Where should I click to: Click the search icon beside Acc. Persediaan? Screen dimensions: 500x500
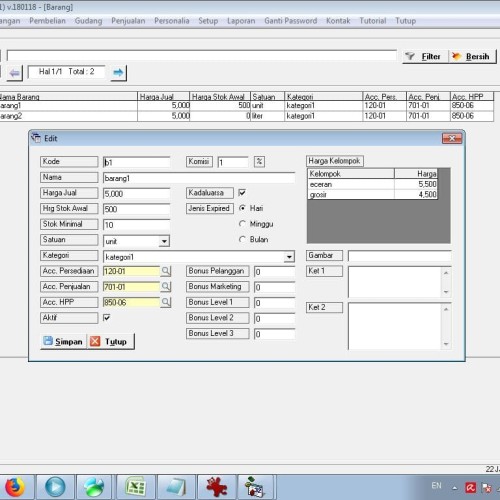pyautogui.click(x=166, y=271)
